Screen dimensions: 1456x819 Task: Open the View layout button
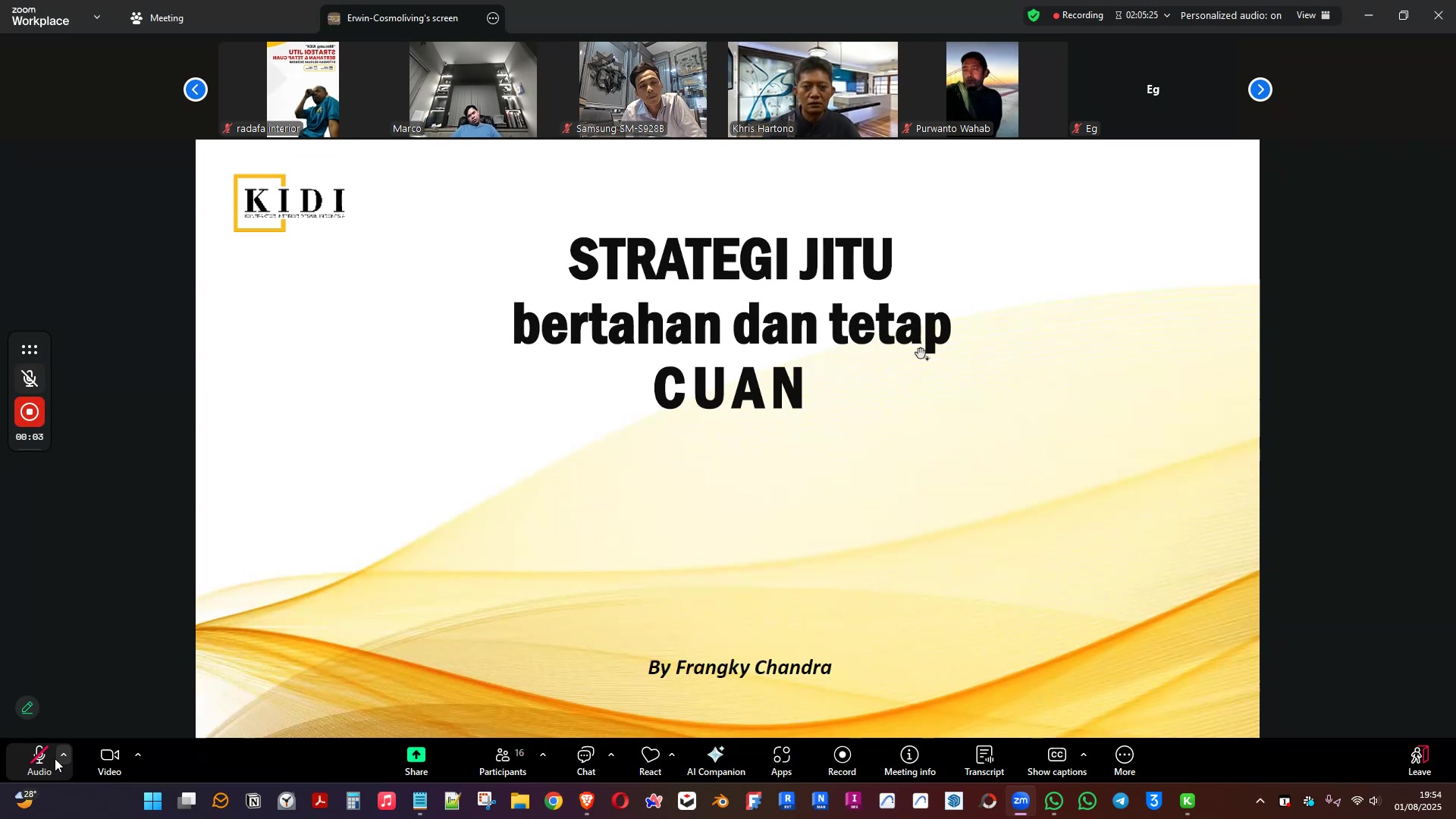1313,15
